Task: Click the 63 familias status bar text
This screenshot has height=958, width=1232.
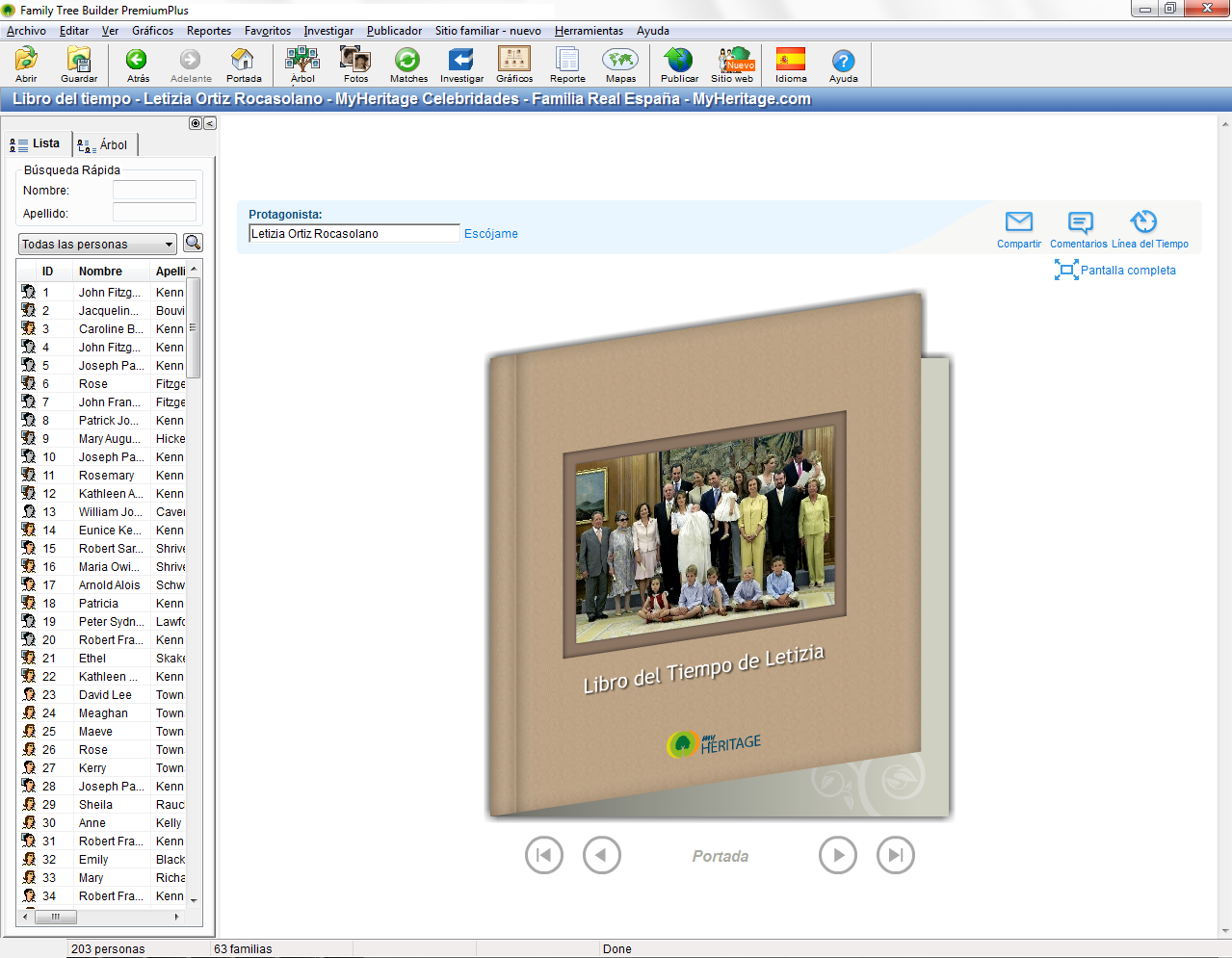Action: coord(243,948)
